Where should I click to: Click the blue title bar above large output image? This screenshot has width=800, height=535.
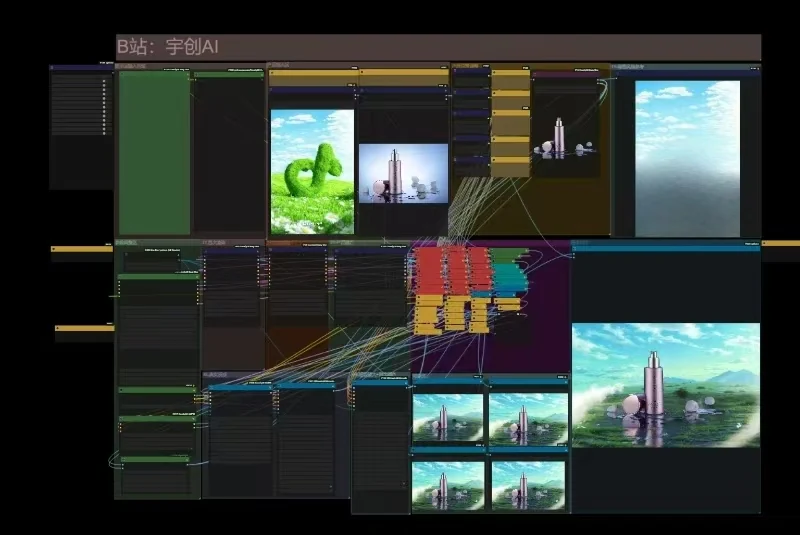(666, 249)
